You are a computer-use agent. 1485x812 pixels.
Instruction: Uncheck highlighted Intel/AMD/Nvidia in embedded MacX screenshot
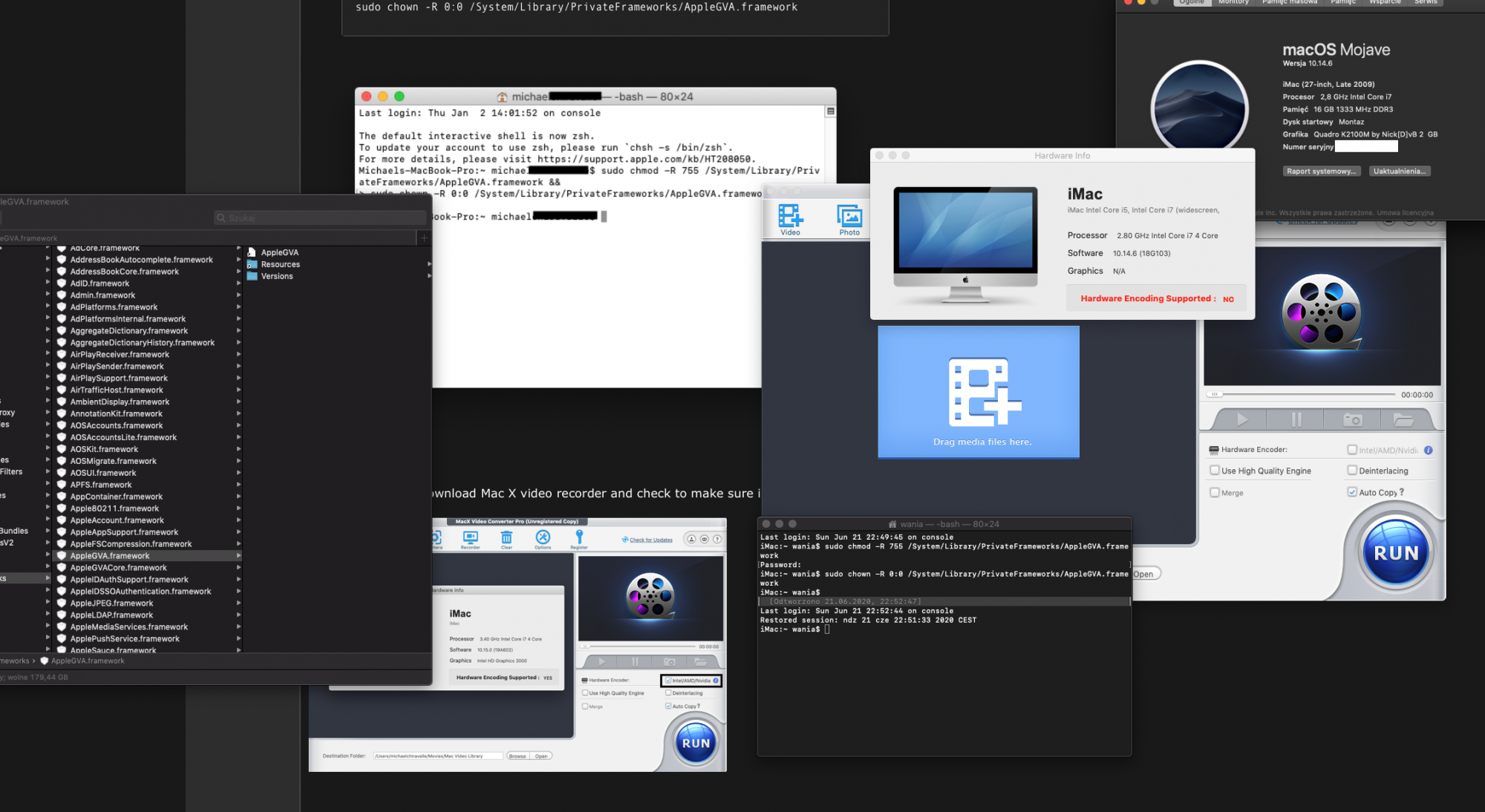click(x=668, y=680)
